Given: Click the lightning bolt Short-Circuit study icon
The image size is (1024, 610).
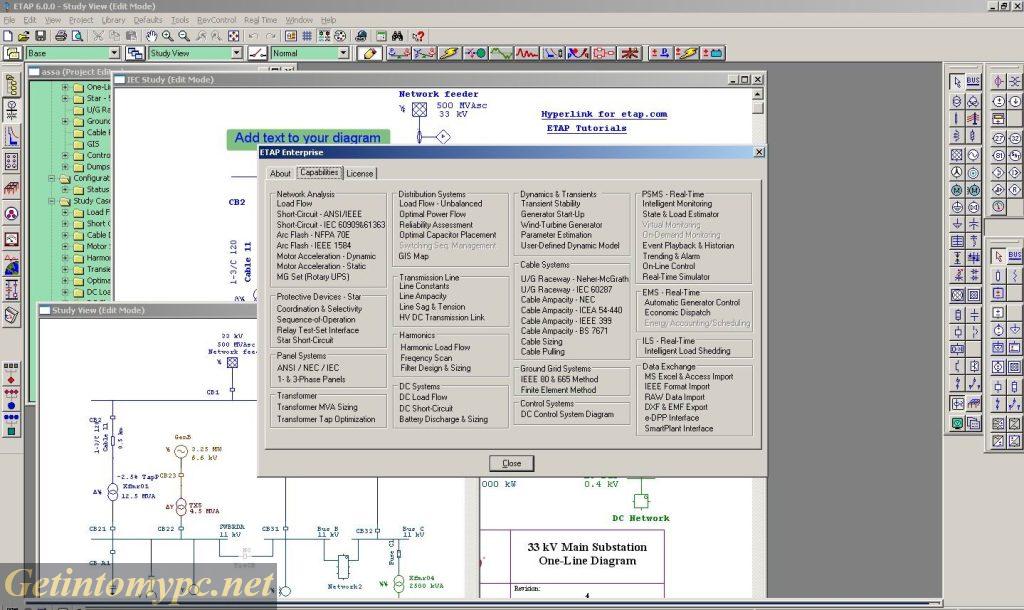Looking at the screenshot, I should pyautogui.click(x=450, y=53).
